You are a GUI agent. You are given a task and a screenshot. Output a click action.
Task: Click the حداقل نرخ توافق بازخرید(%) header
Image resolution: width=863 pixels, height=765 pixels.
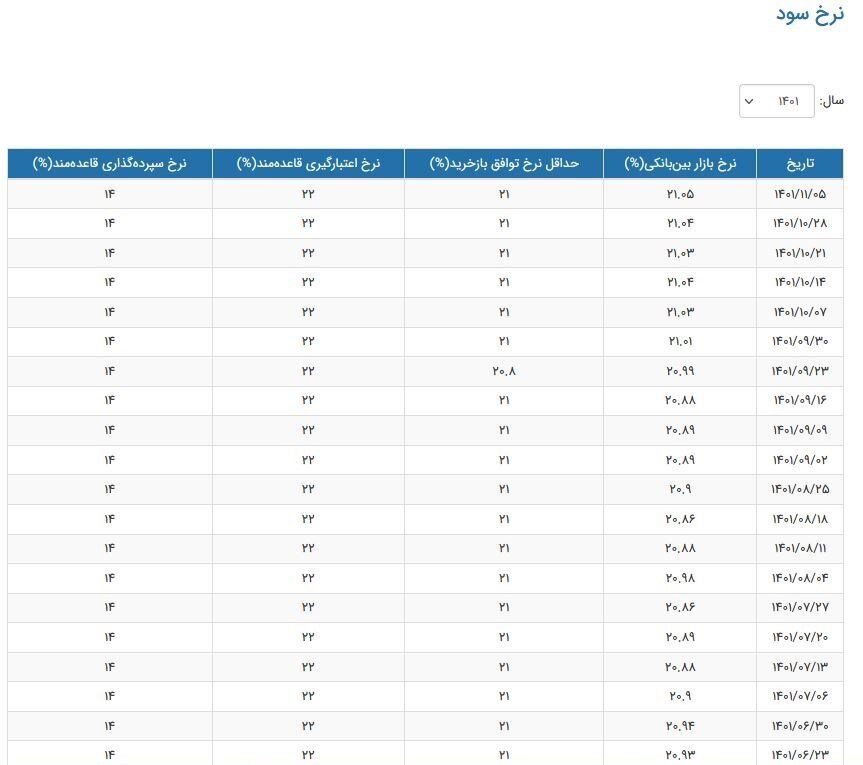tap(504, 163)
